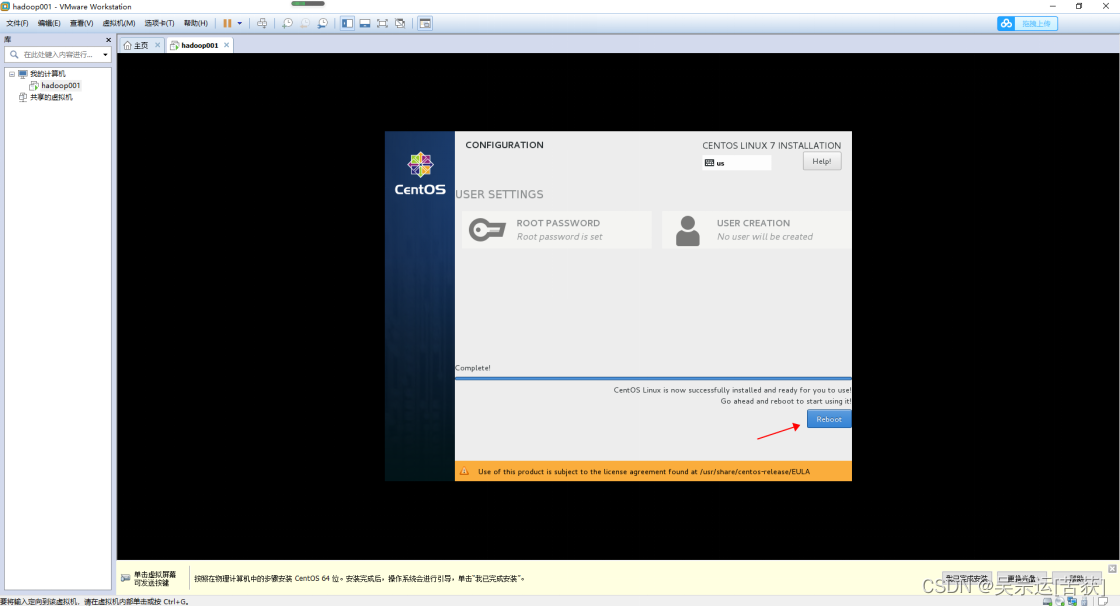Open the 虚拟机(M) menu
The image size is (1120, 606).
coord(119,24)
